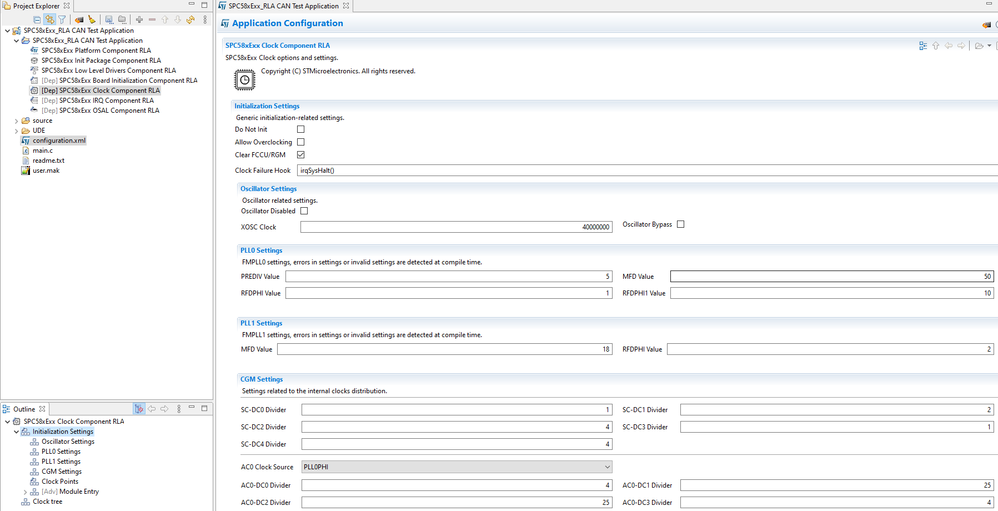Expand the source folder
This screenshot has height=511, width=998.
pos(16,120)
